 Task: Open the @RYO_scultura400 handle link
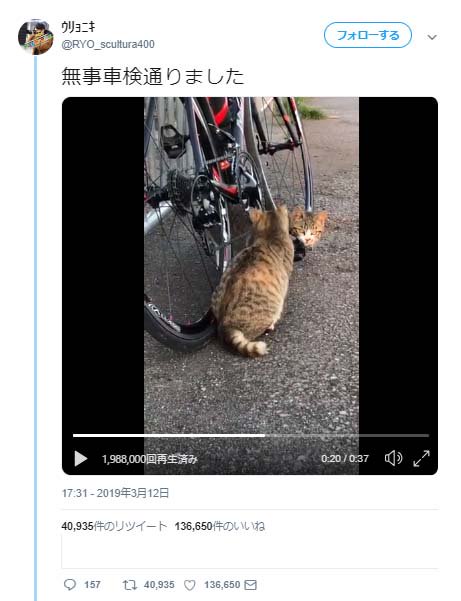(x=108, y=44)
